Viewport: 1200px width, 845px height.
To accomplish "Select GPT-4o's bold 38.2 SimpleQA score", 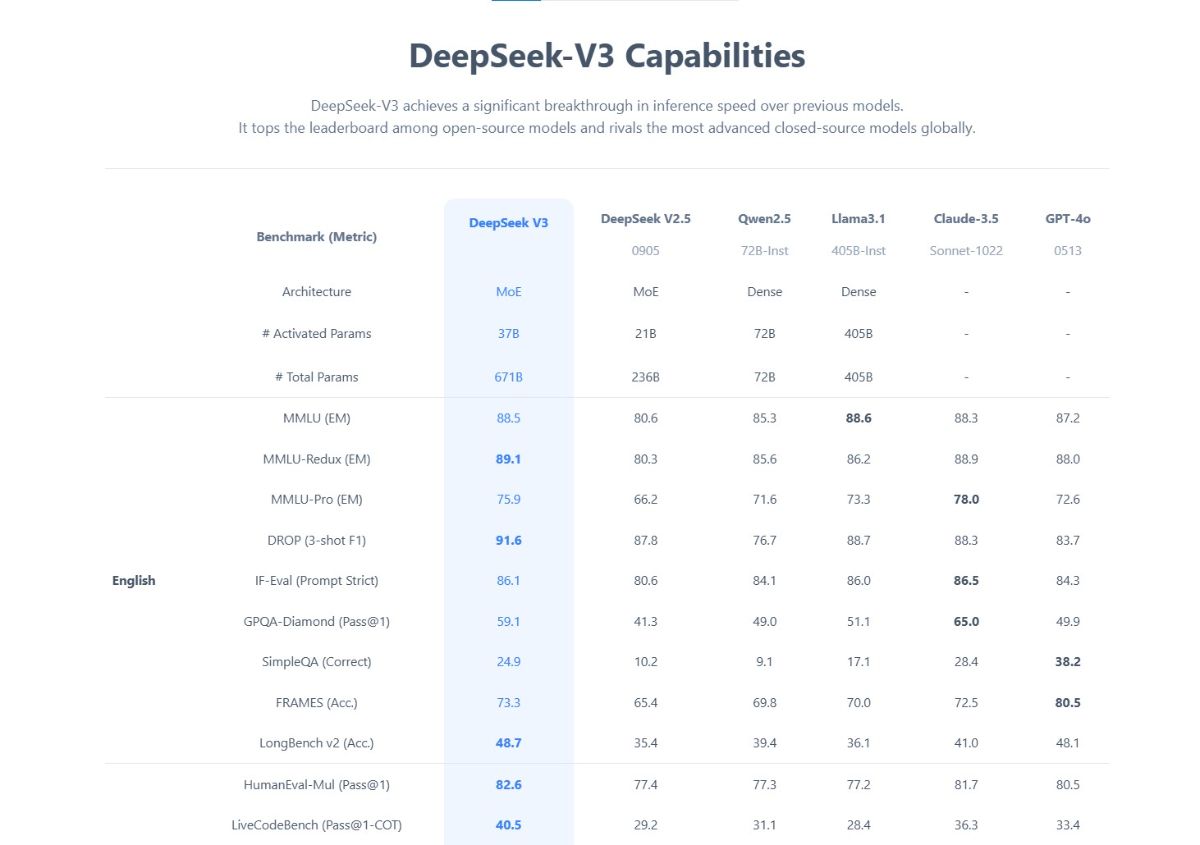I will [x=1068, y=662].
